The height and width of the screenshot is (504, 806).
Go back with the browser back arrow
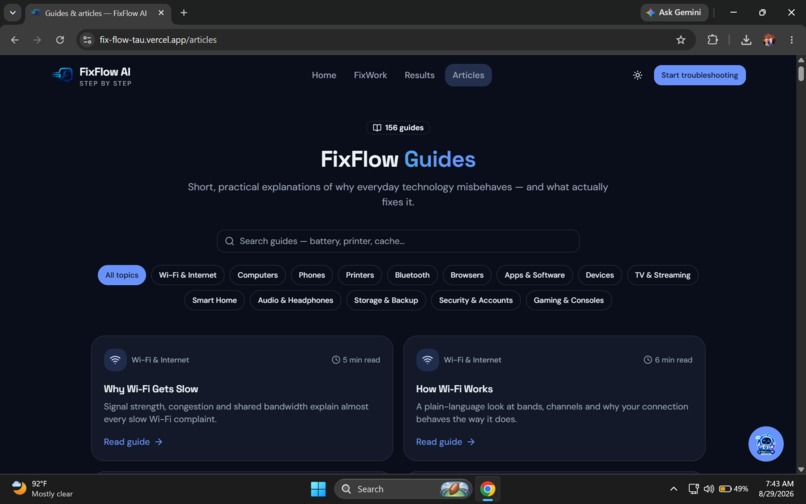tap(14, 40)
